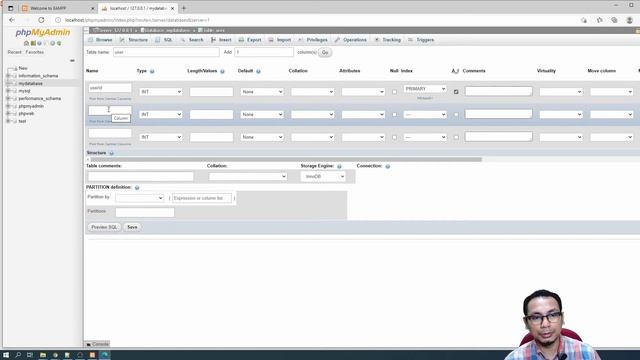This screenshot has height=360, width=640.
Task: Open the Operations tab
Action: pyautogui.click(x=351, y=40)
